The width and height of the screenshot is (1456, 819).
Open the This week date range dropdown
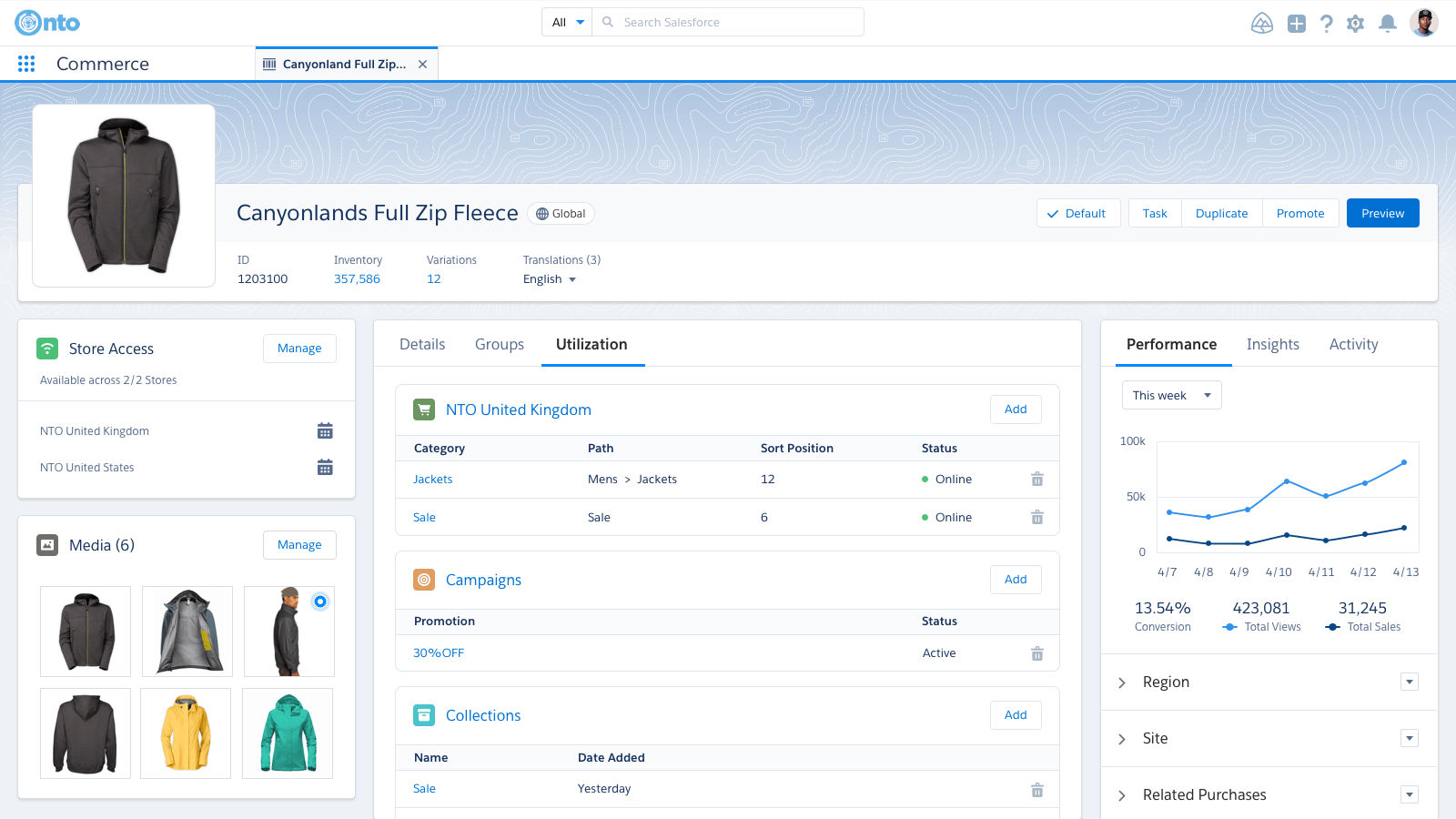pos(1171,395)
